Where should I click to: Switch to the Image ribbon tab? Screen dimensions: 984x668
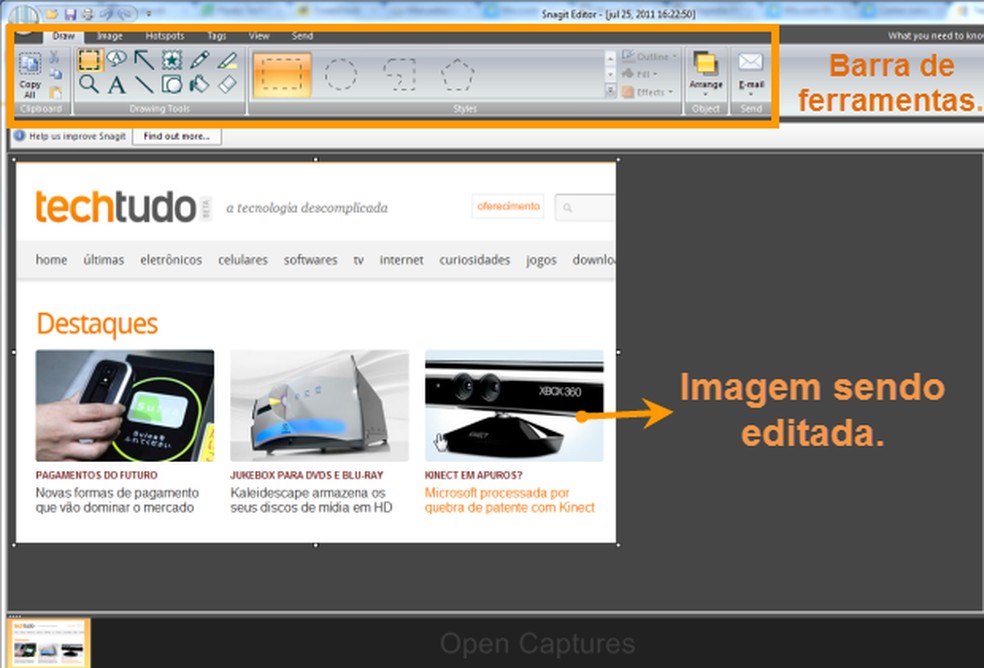[110, 35]
